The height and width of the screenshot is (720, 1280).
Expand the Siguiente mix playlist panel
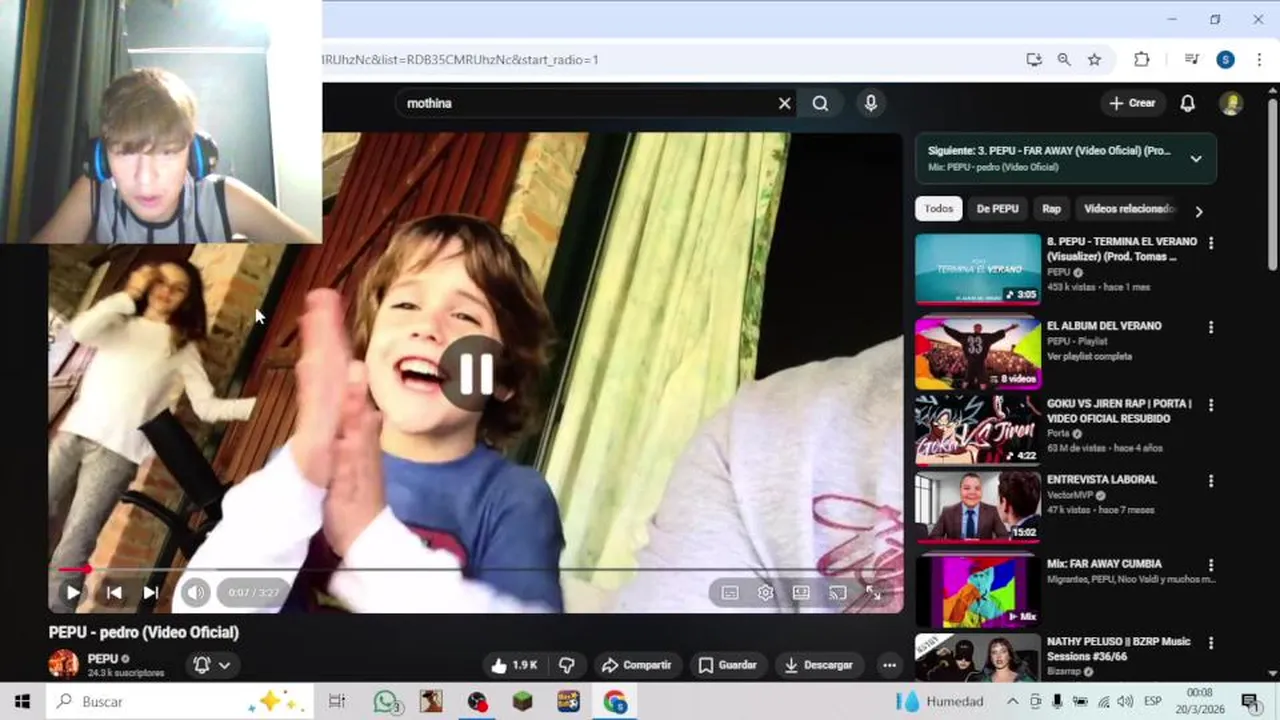1196,158
